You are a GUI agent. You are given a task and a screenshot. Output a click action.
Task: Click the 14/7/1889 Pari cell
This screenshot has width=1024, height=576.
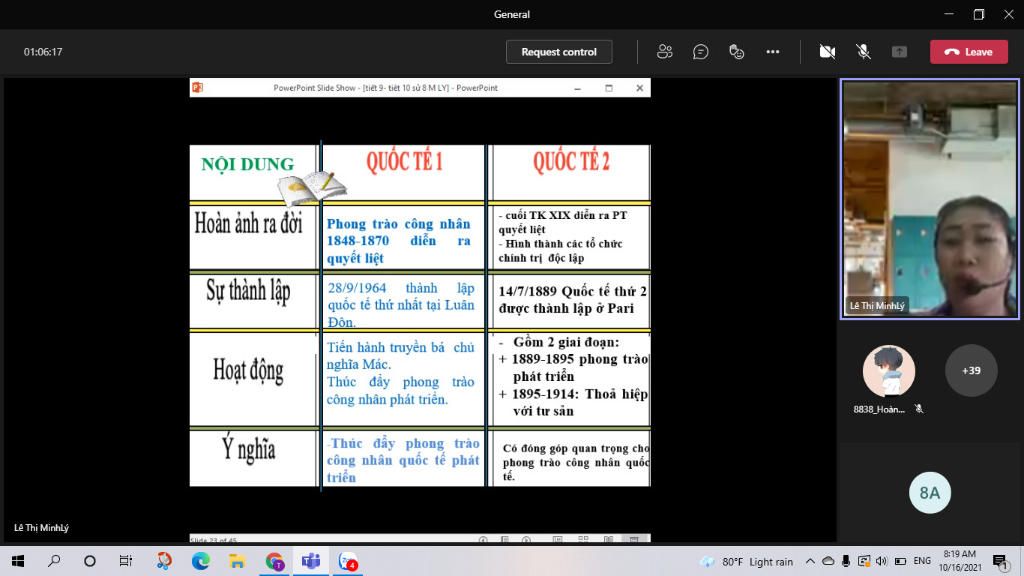click(572, 300)
